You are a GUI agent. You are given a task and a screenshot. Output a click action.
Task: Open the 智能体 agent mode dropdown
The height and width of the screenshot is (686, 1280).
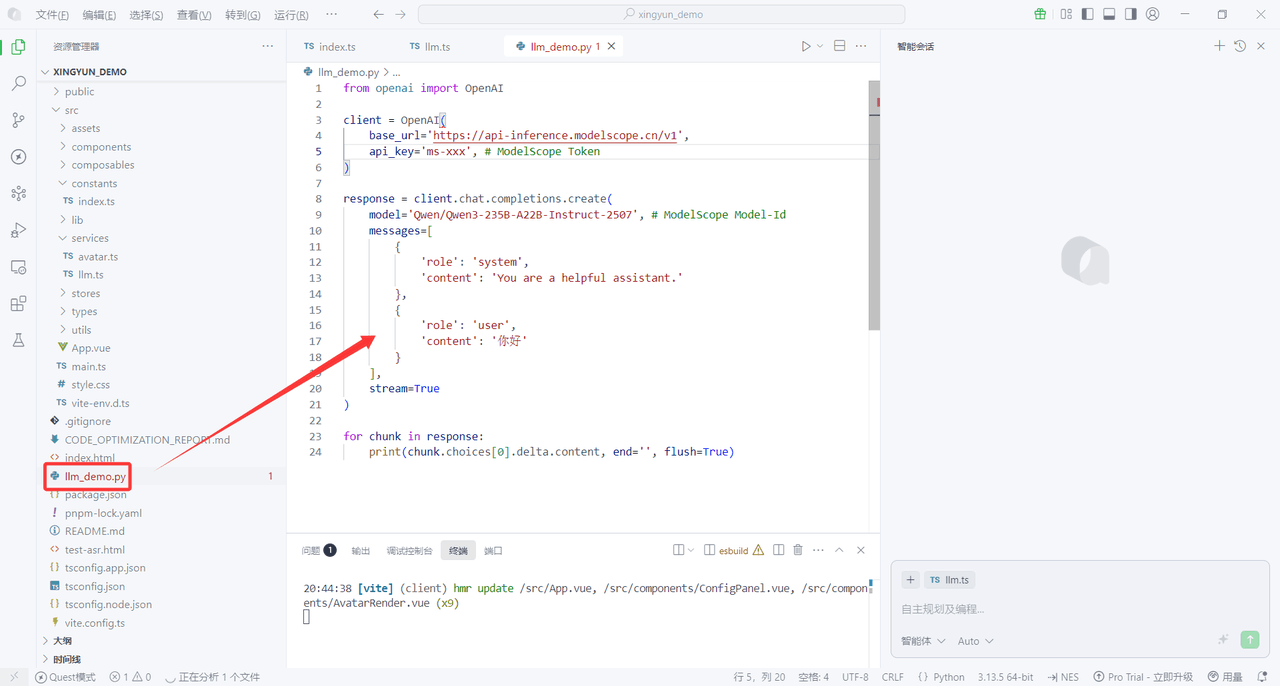923,641
